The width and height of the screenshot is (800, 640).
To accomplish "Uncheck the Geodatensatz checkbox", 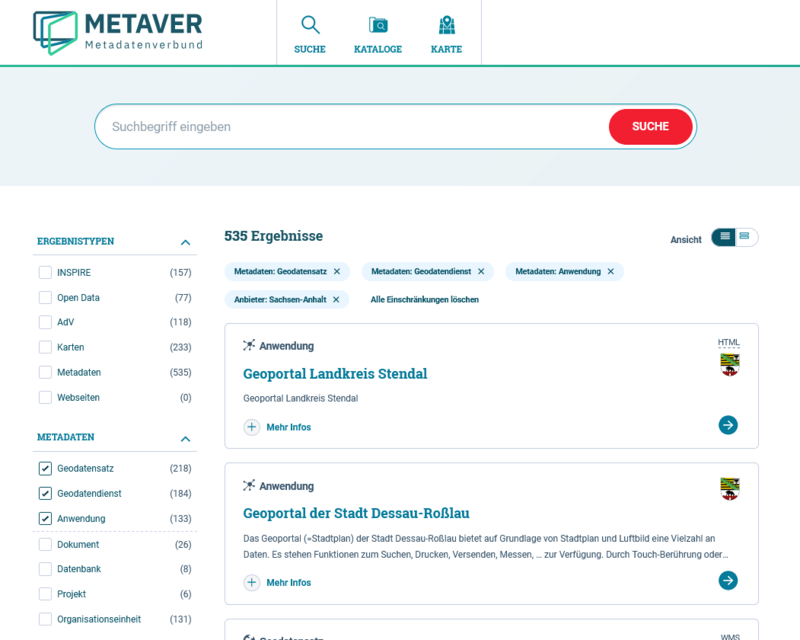I will pyautogui.click(x=45, y=468).
